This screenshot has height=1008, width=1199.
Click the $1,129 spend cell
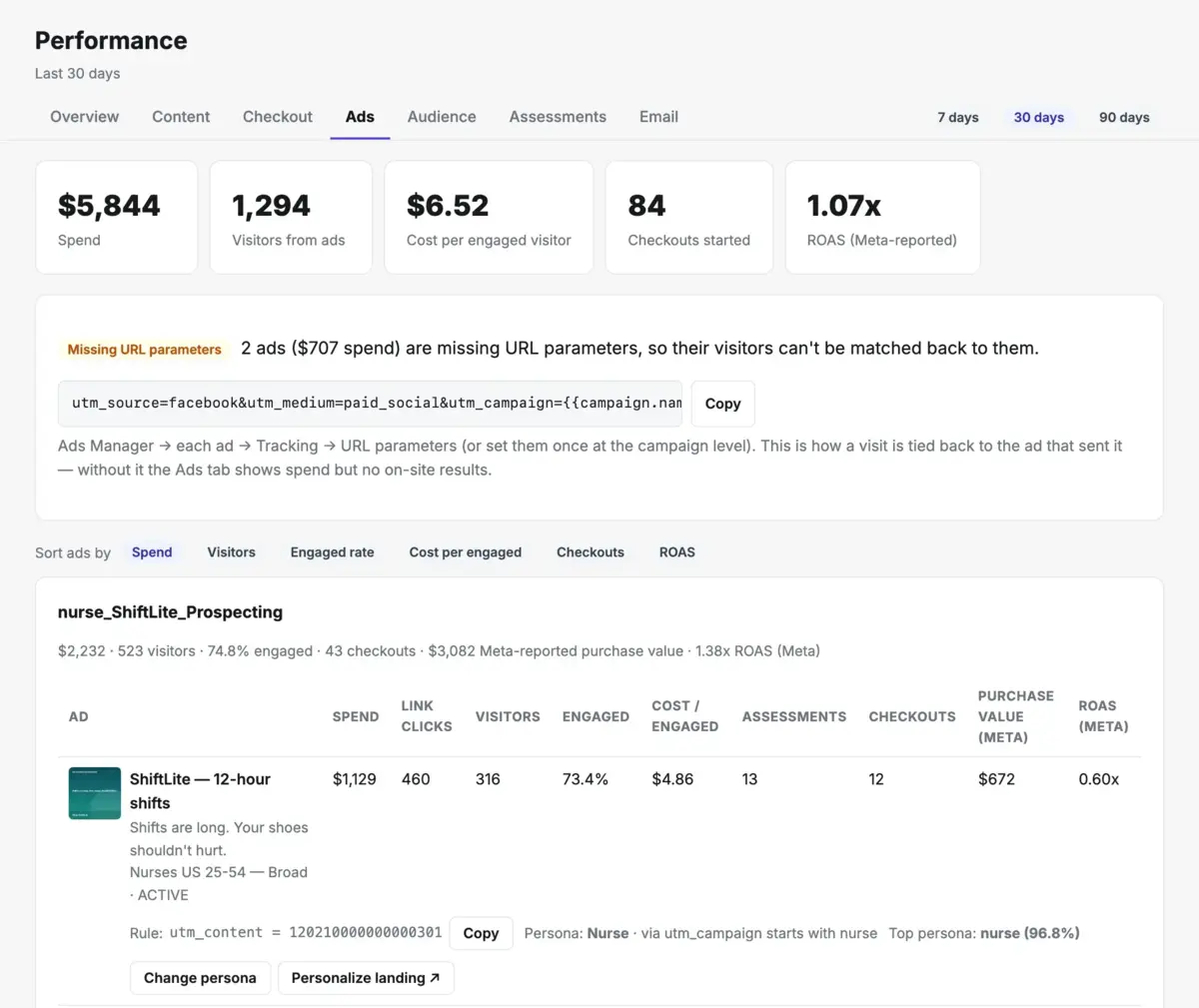[x=355, y=779]
